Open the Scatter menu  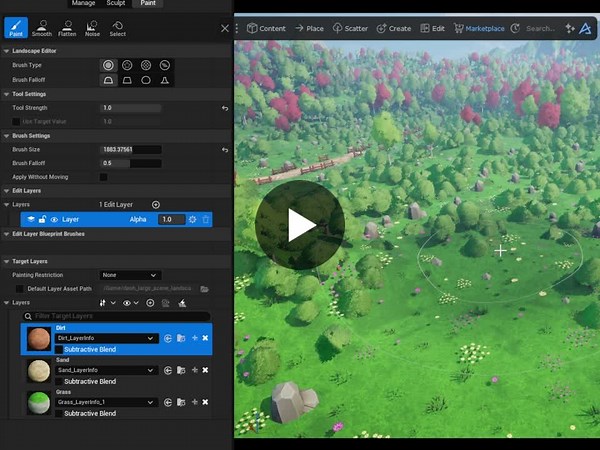tap(350, 28)
